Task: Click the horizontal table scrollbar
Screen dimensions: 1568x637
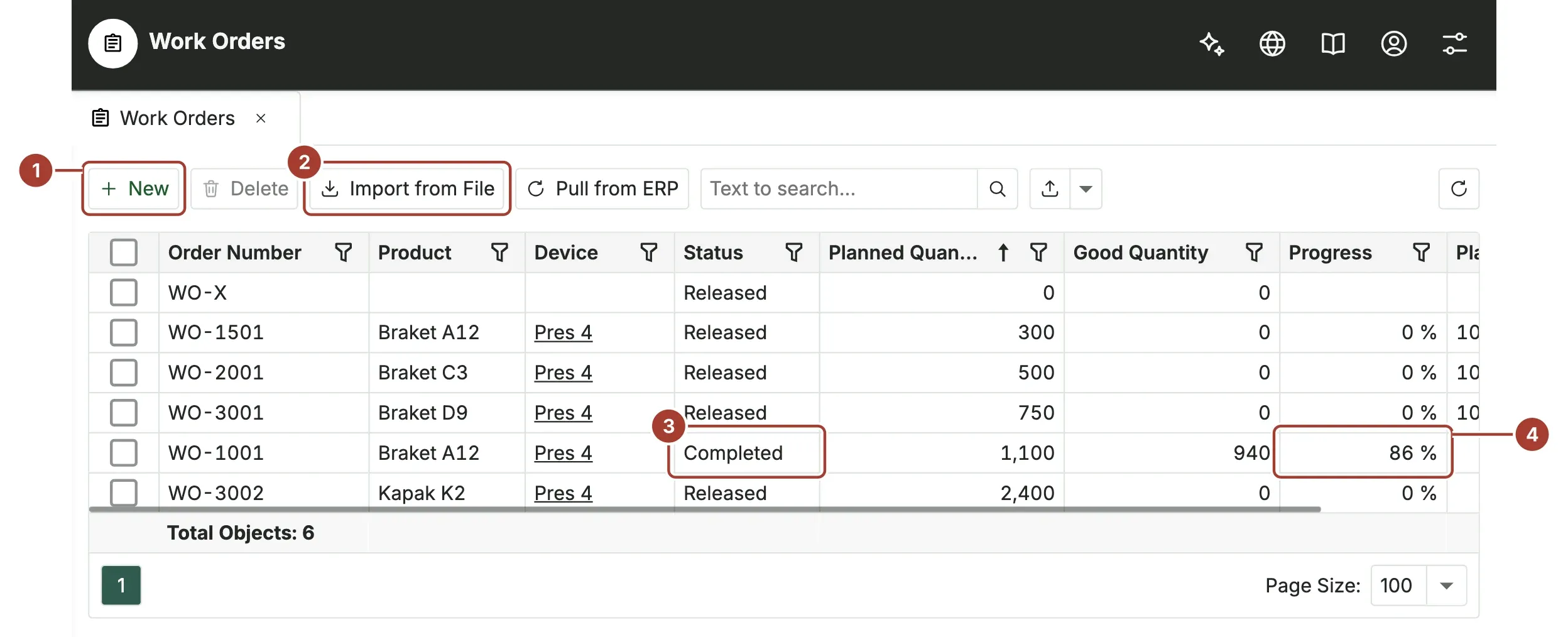Action: point(704,509)
